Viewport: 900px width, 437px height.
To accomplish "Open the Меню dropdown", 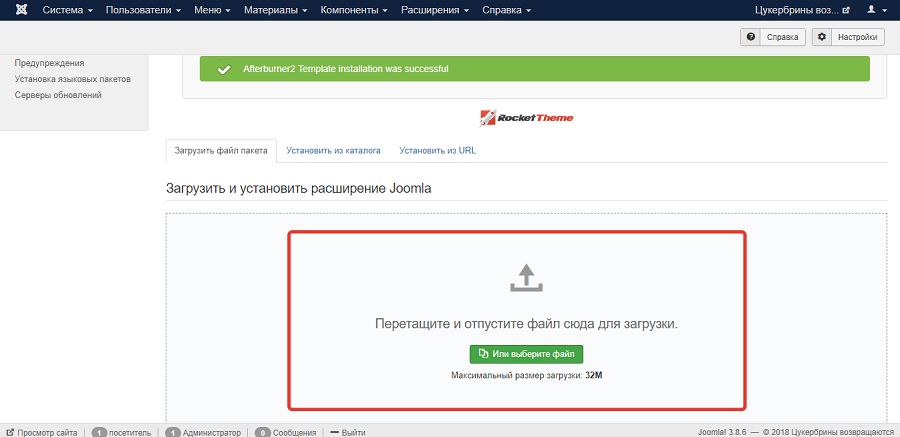I will point(213,10).
